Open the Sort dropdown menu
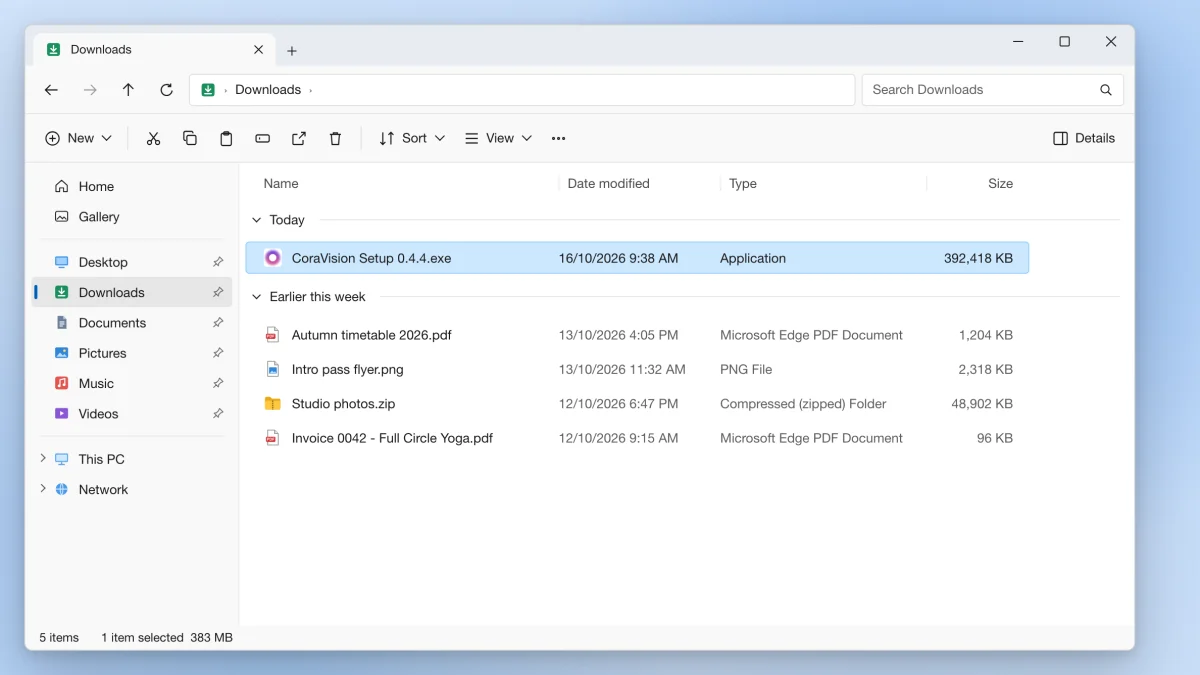The image size is (1200, 675). [x=412, y=138]
